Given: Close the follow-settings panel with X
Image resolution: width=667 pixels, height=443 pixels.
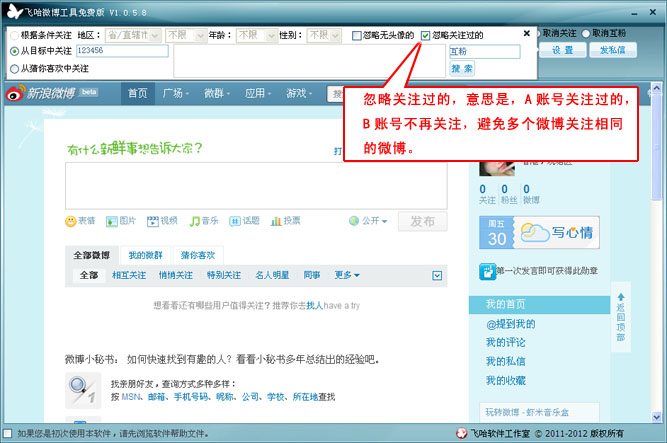Looking at the screenshot, I should tap(527, 33).
